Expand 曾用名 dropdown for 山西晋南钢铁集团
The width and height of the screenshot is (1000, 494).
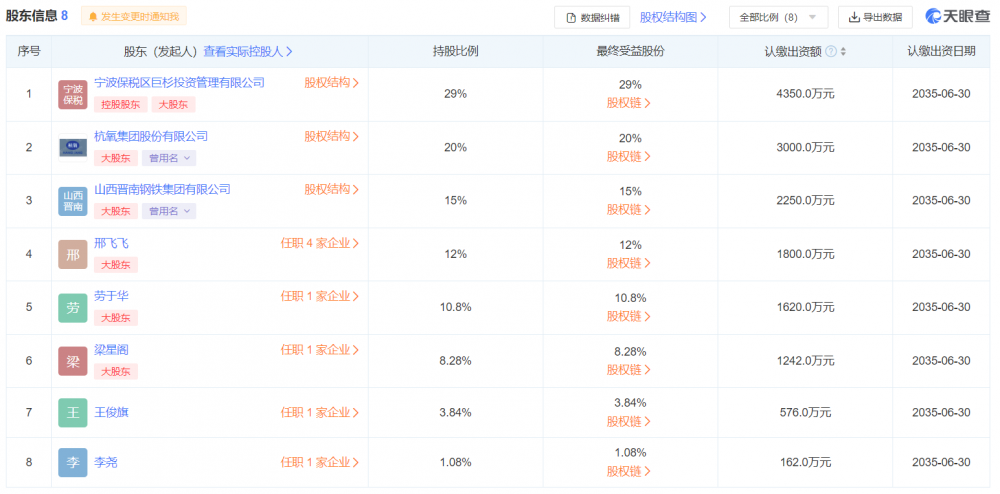pos(169,211)
